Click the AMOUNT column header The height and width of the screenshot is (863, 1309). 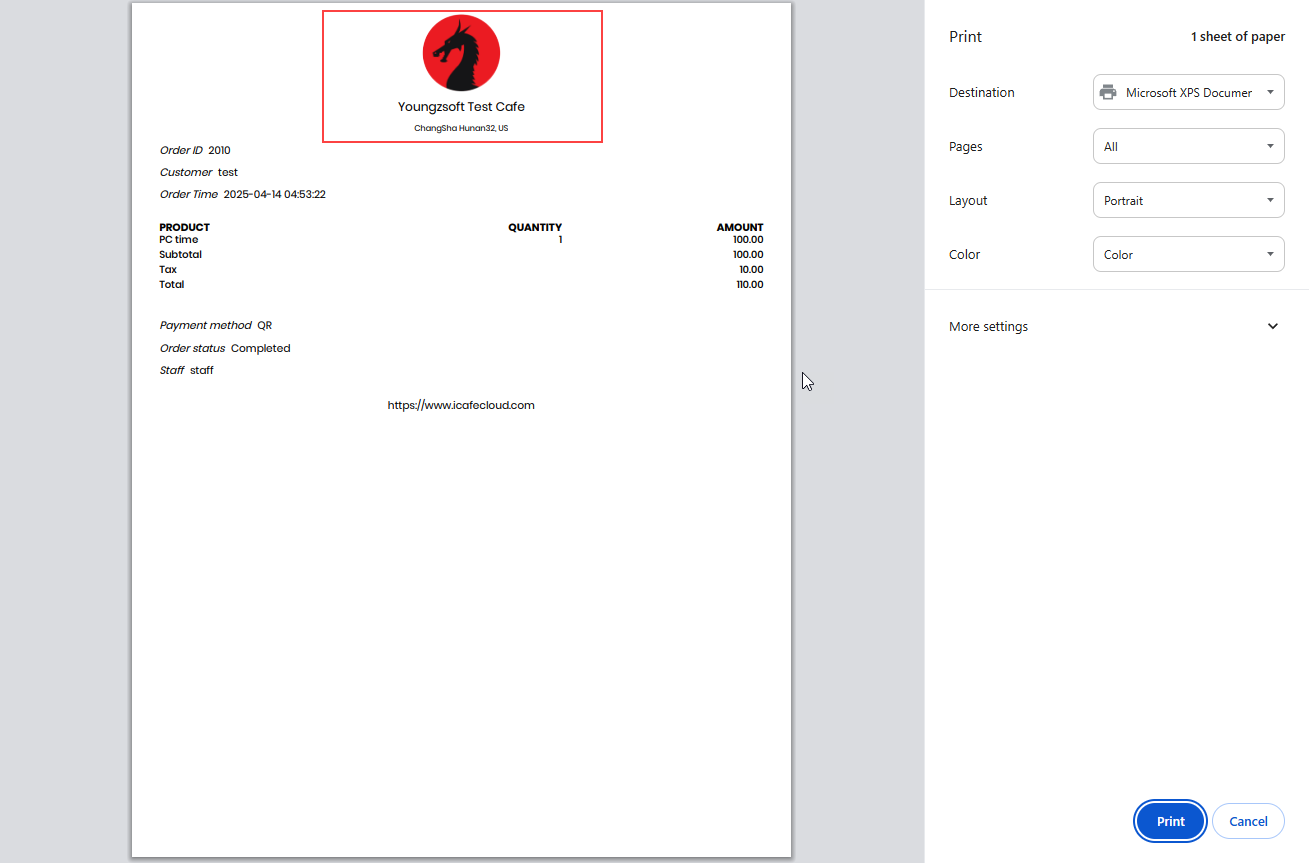(740, 227)
